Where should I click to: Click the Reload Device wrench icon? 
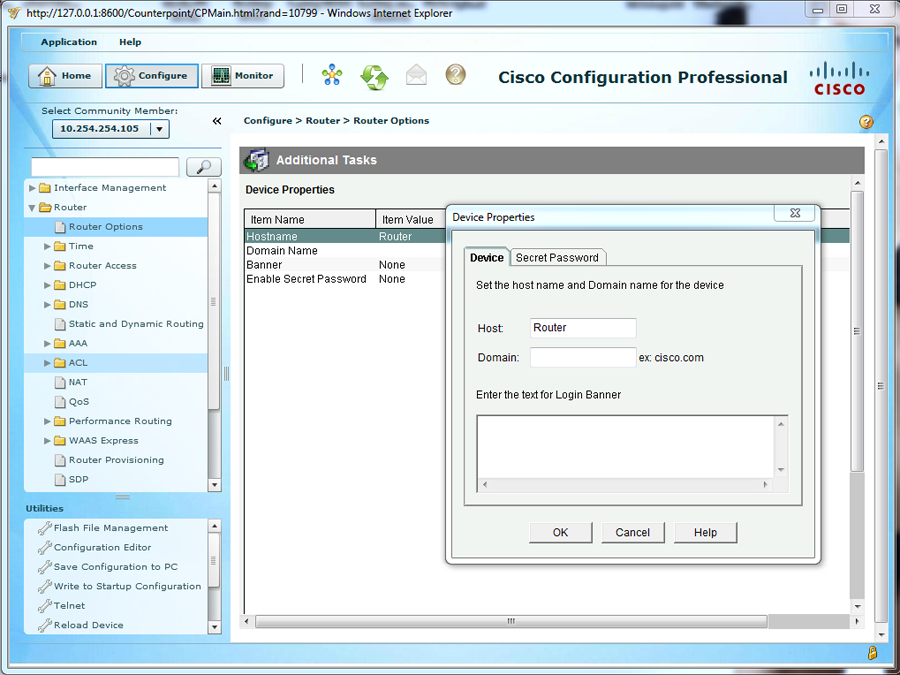(x=45, y=625)
